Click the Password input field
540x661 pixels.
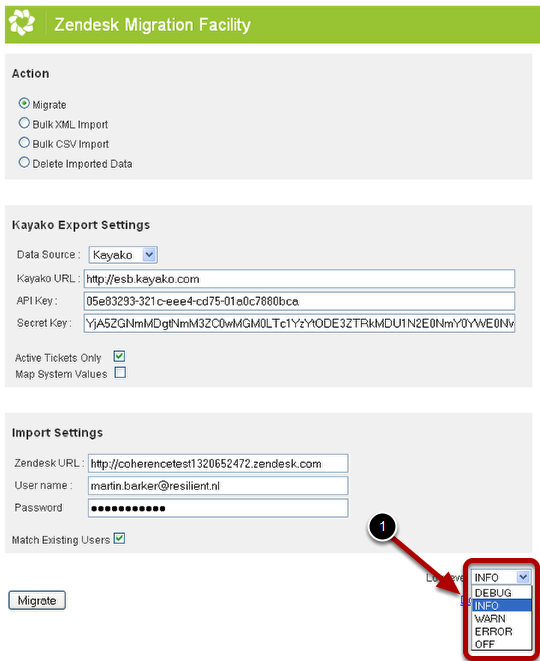[218, 508]
